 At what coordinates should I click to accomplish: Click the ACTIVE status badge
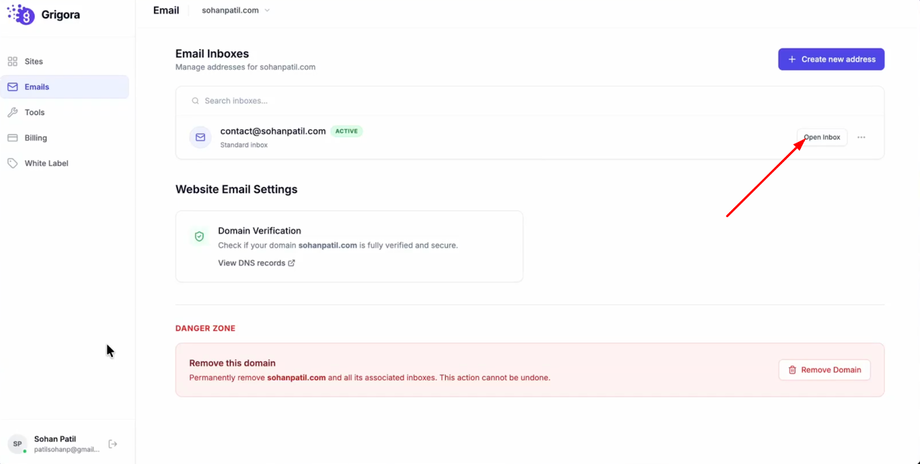point(346,131)
